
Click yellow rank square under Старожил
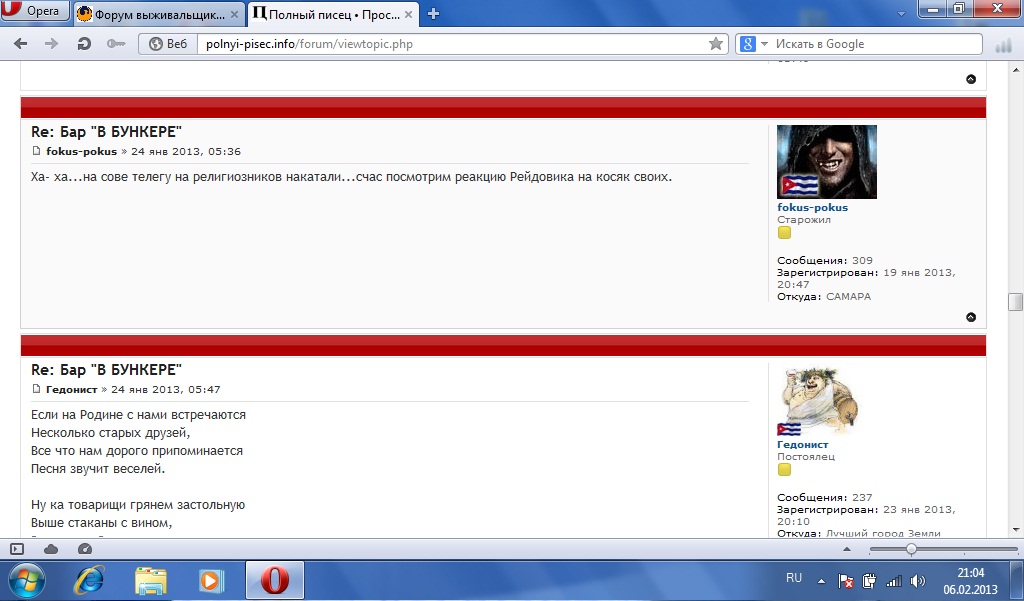point(784,233)
